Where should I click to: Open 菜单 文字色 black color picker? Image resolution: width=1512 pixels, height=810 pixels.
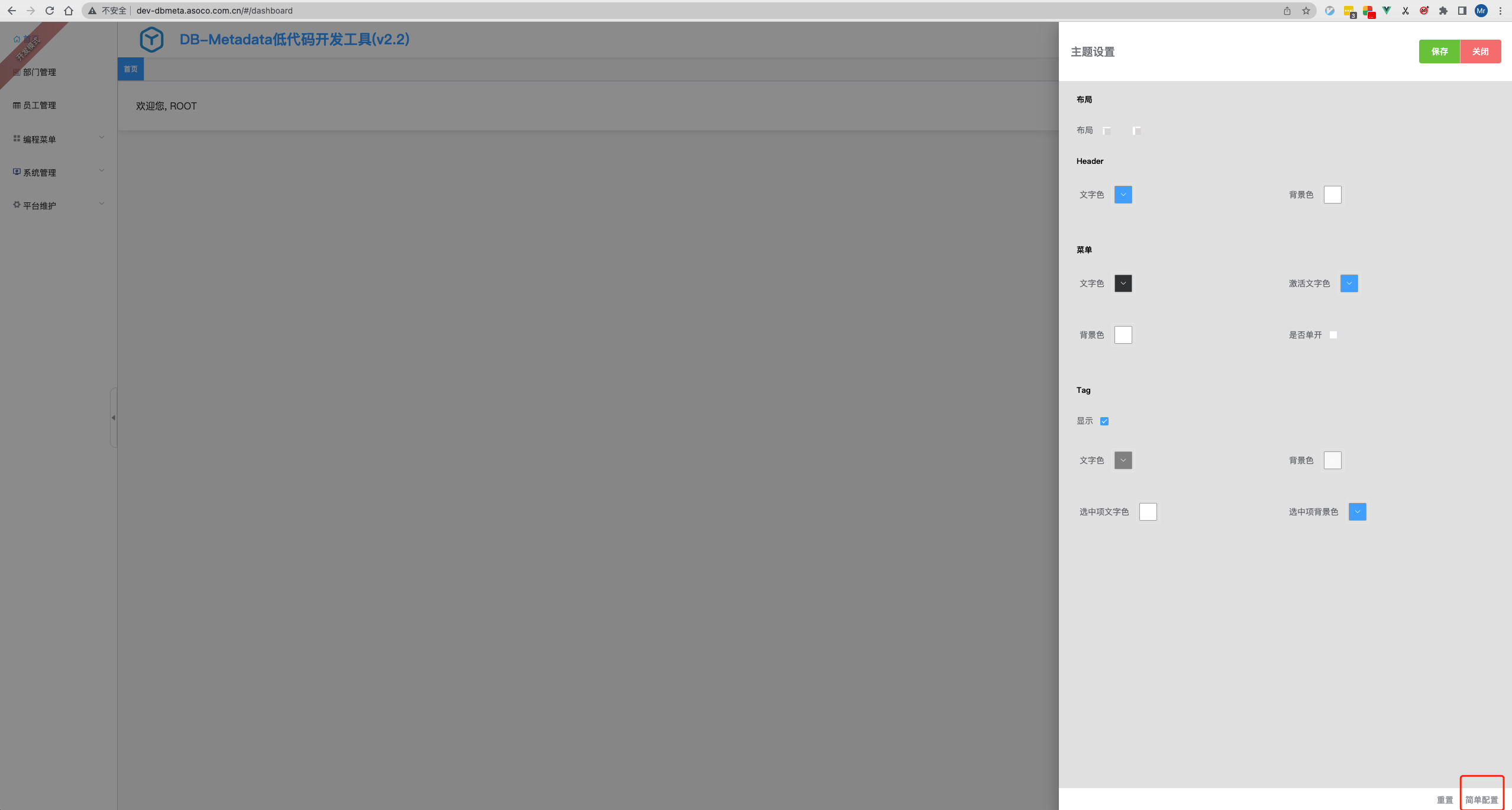click(x=1123, y=283)
